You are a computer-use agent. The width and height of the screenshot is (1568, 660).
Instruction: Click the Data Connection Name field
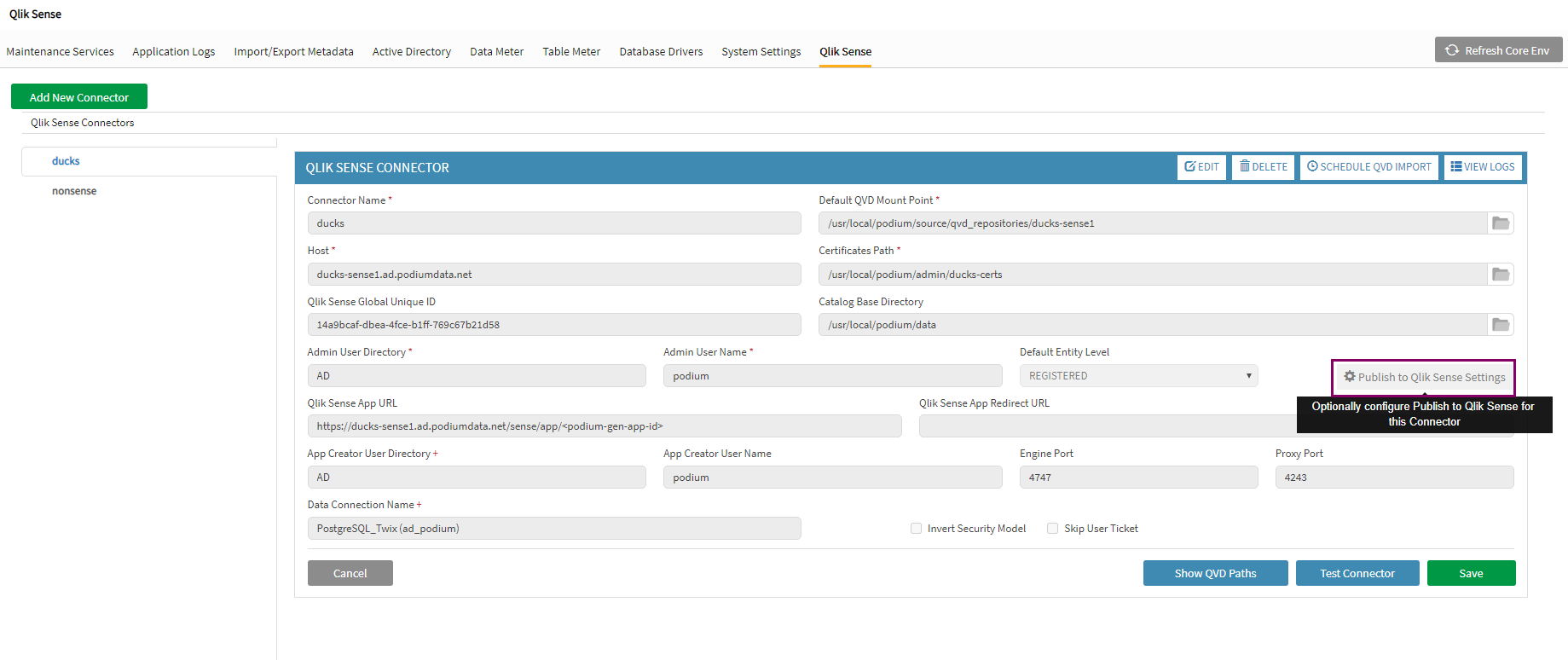[554, 529]
